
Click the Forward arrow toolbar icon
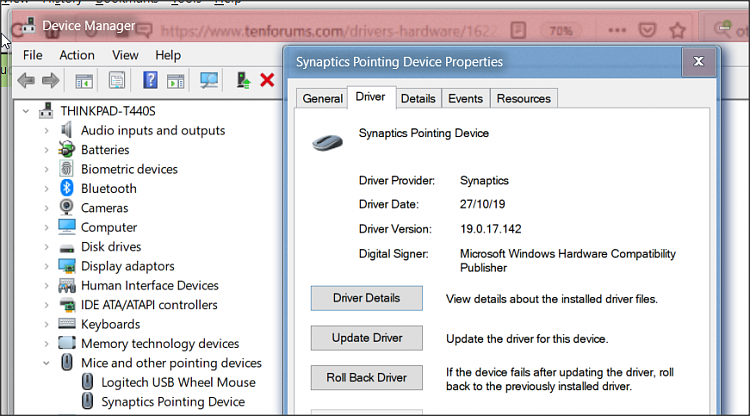pos(50,80)
